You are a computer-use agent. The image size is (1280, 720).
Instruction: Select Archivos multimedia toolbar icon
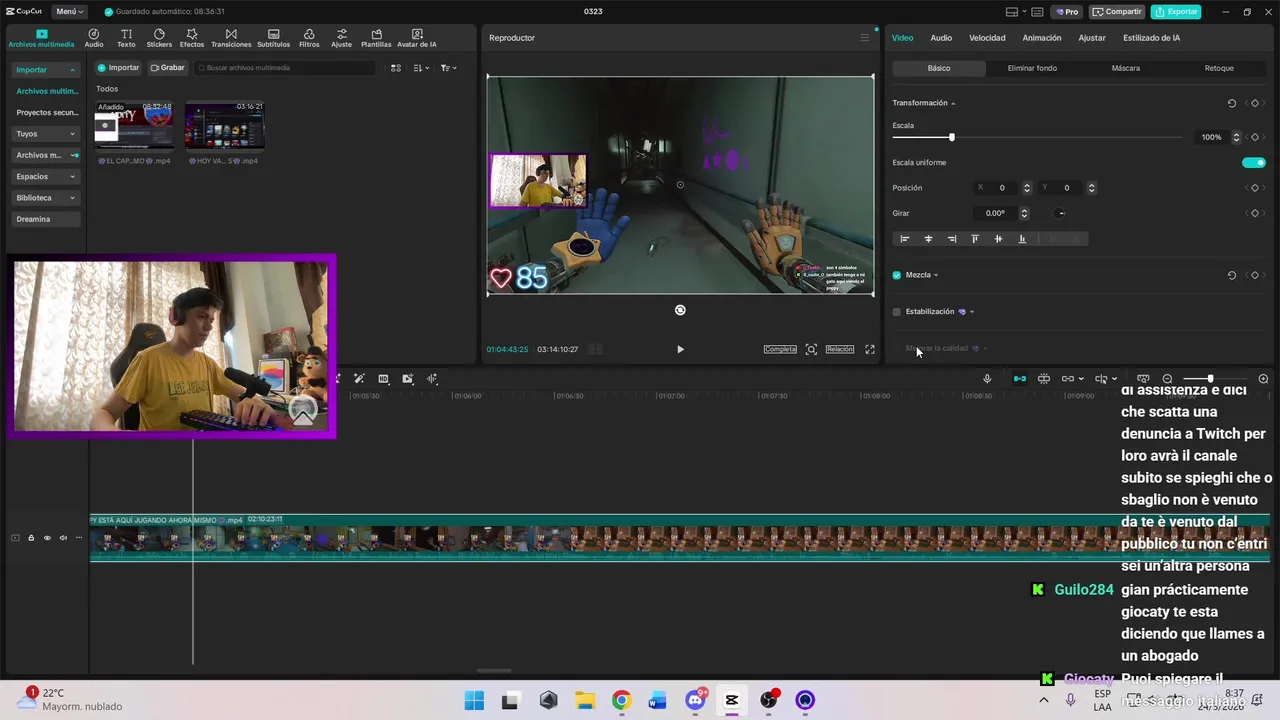41,38
